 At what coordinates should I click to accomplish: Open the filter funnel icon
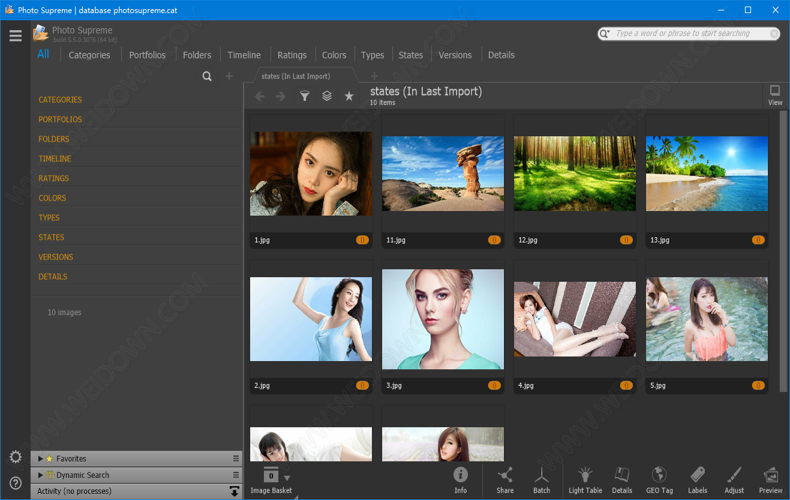pyautogui.click(x=304, y=96)
